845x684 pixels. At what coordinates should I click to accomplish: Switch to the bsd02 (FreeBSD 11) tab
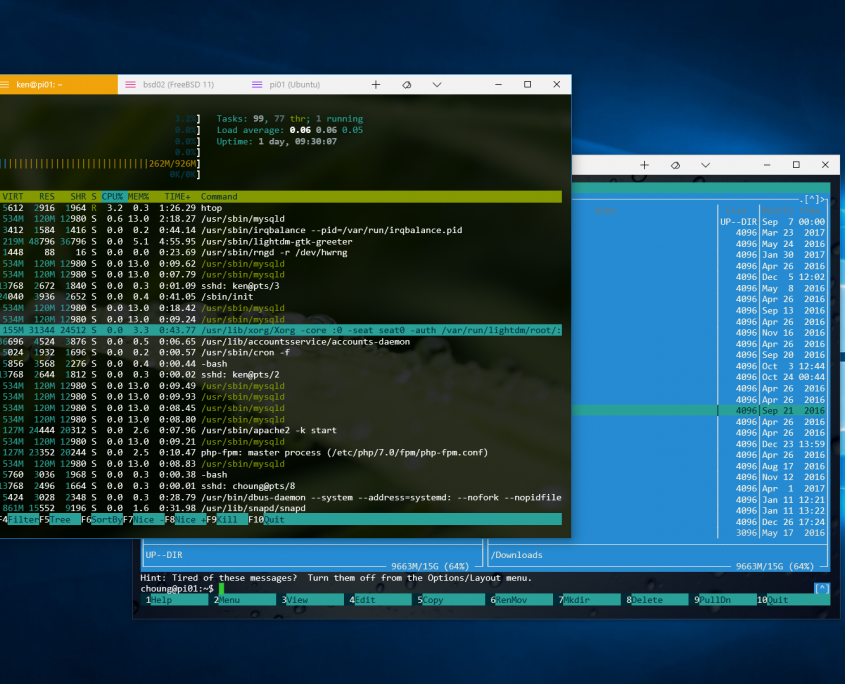pos(177,85)
